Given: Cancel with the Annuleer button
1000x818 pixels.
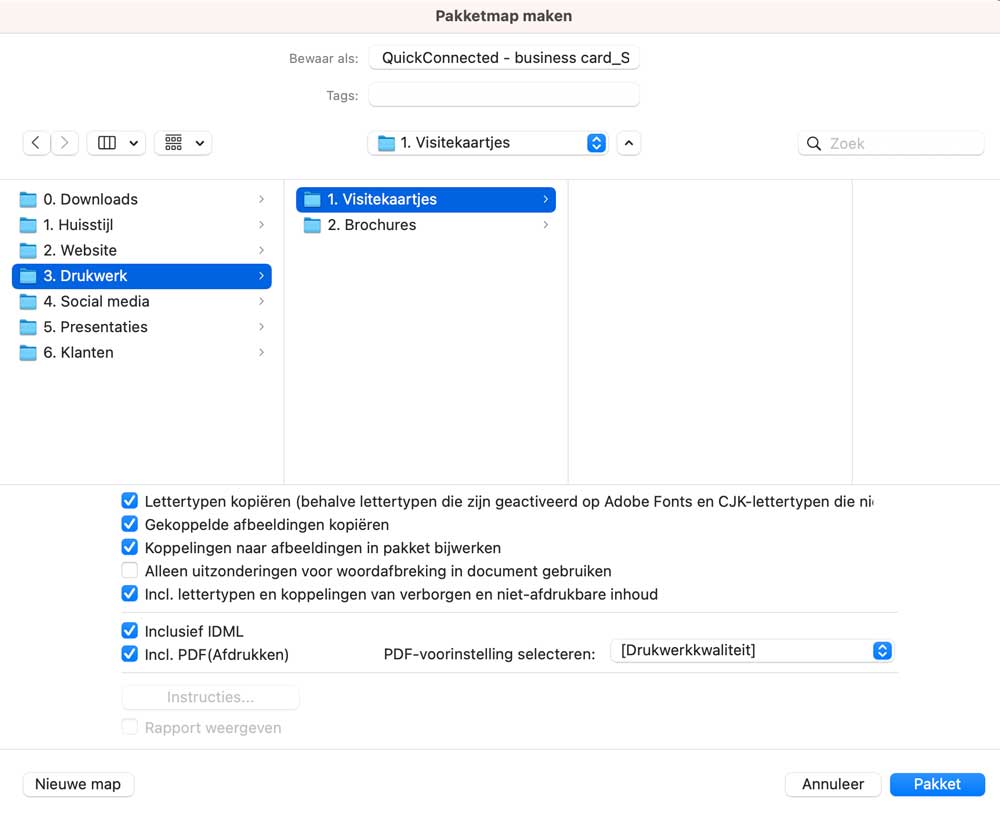Looking at the screenshot, I should tap(833, 784).
